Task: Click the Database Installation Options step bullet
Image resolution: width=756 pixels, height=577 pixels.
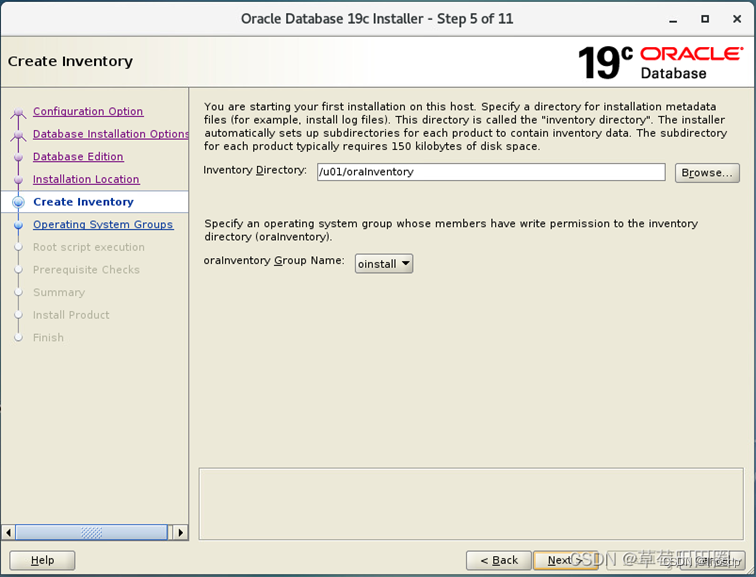Action: point(18,136)
